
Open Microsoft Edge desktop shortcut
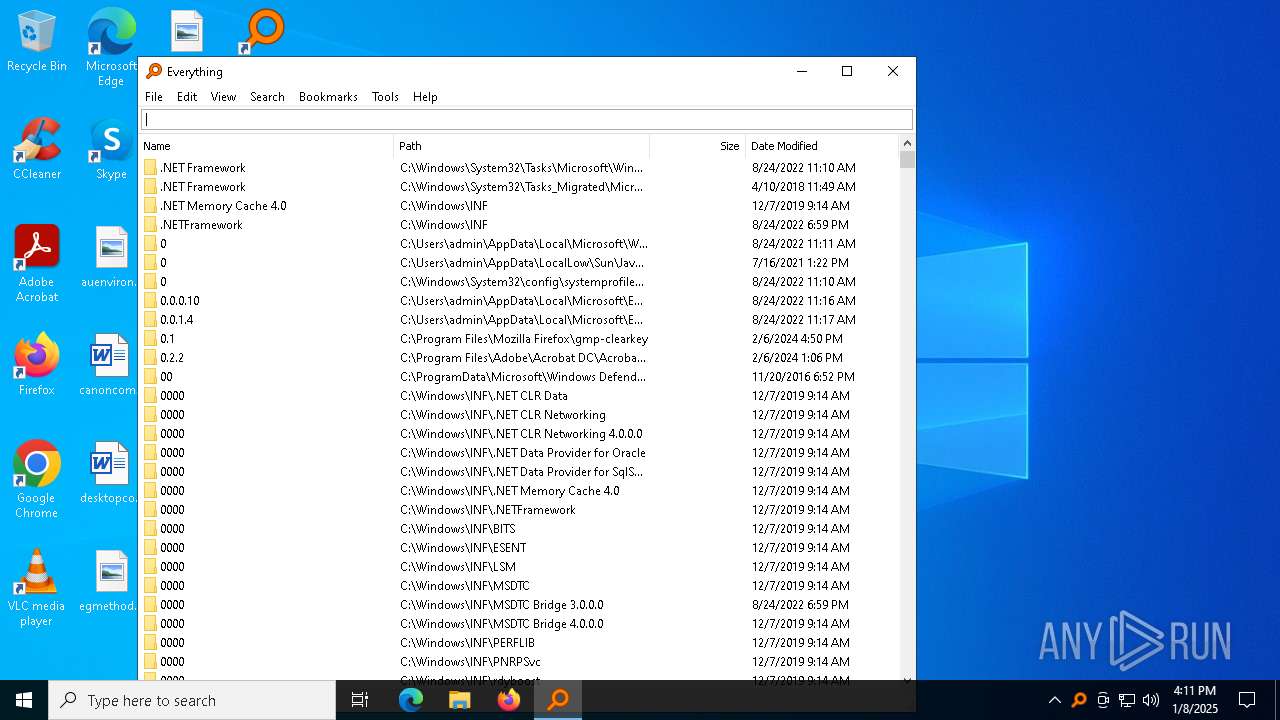click(111, 47)
